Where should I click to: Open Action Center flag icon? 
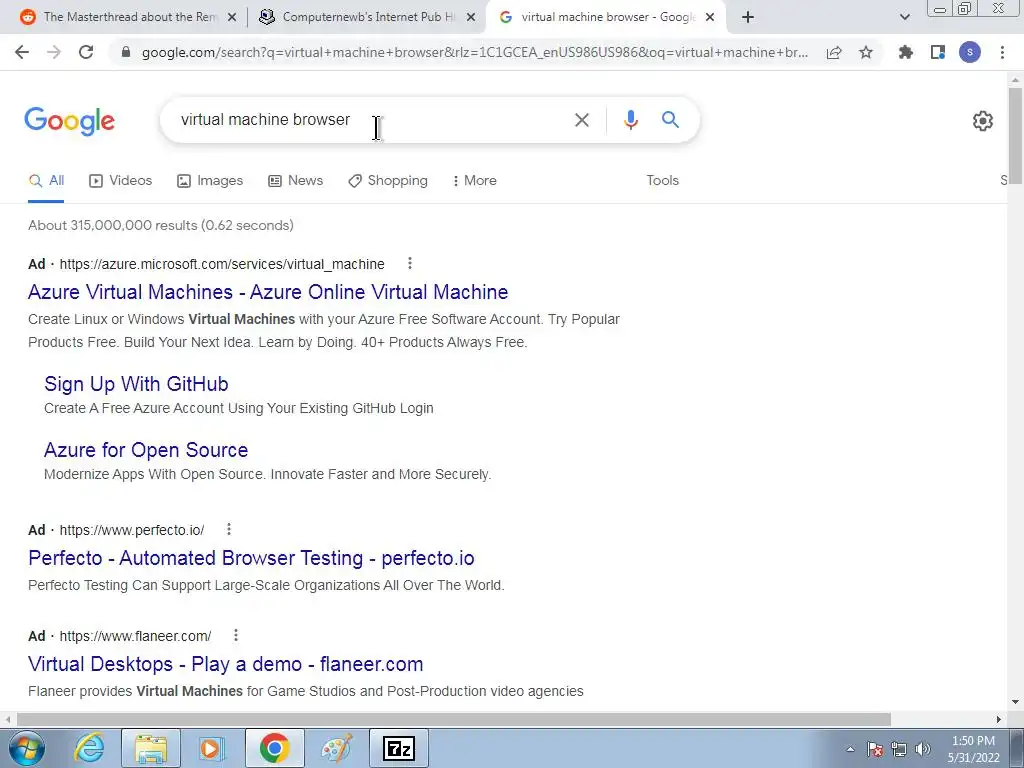(875, 749)
